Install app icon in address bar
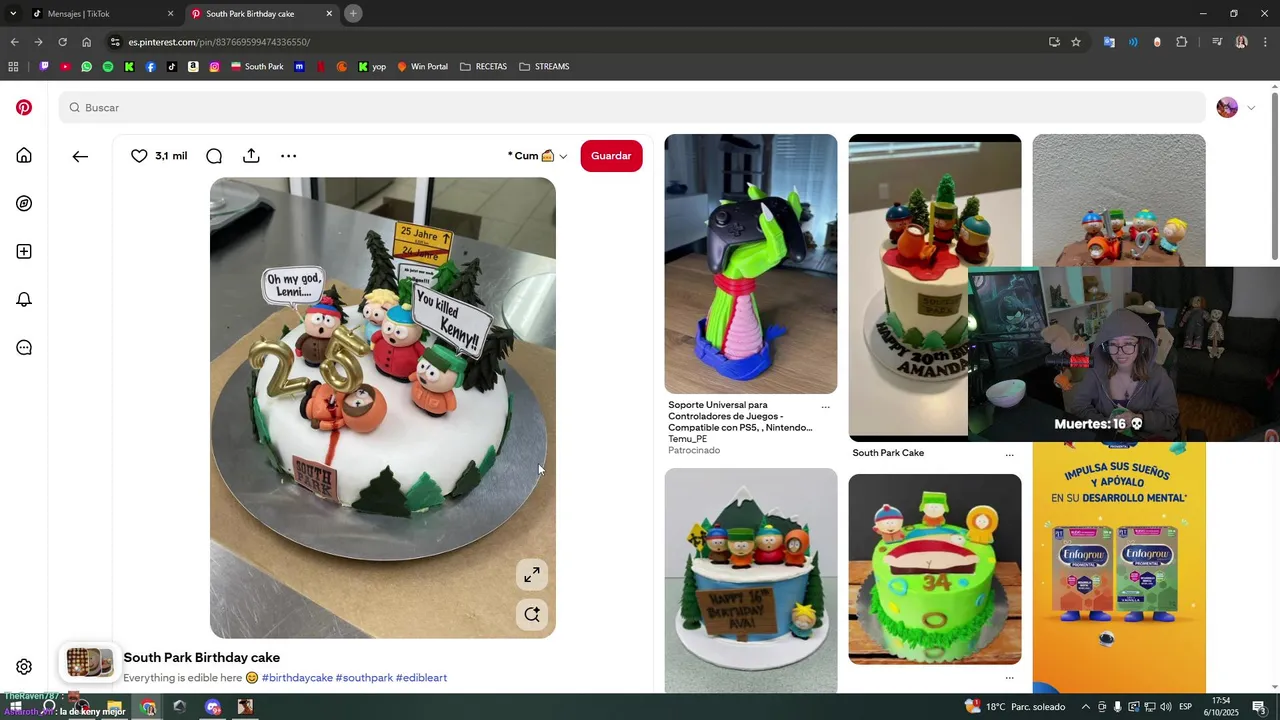 (x=1054, y=42)
